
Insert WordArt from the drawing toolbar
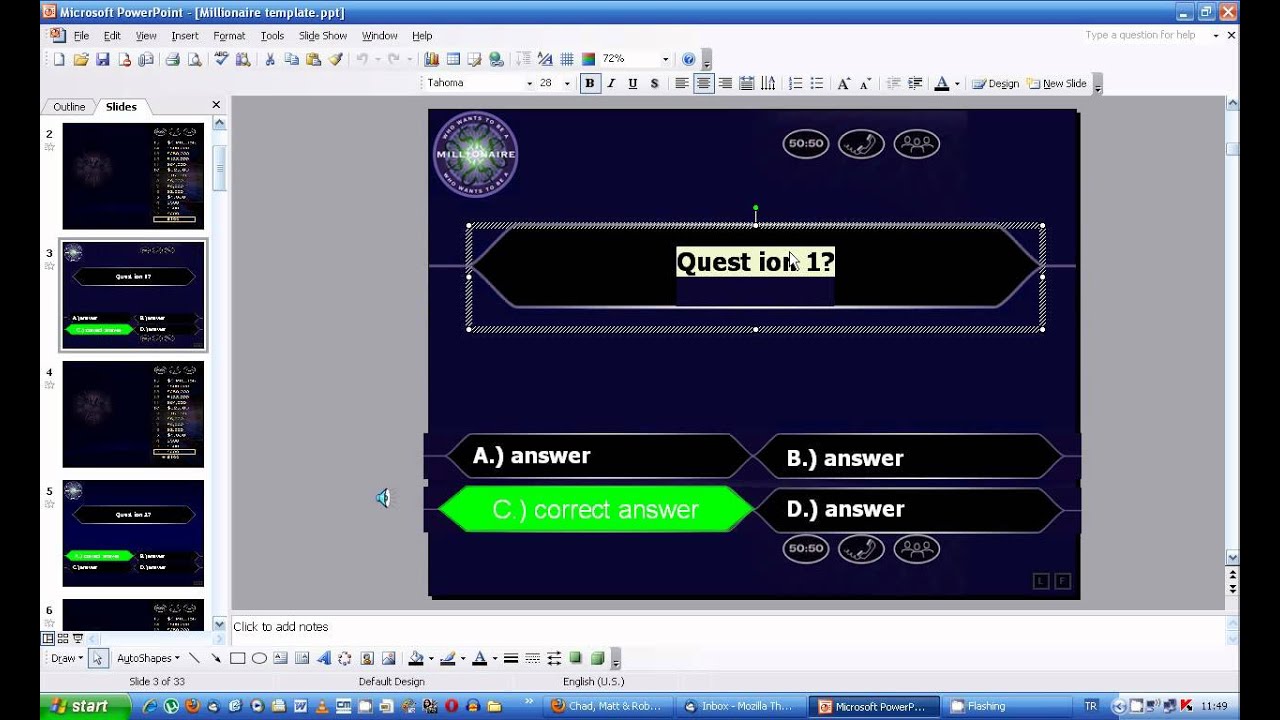[323, 658]
